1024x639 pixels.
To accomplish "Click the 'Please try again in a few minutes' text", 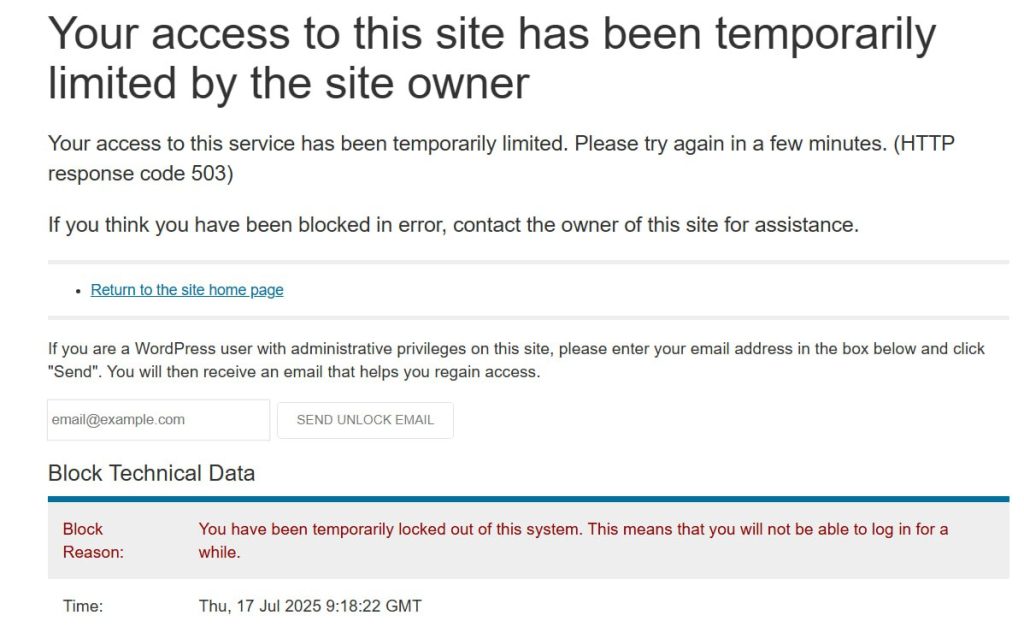I will [x=728, y=144].
